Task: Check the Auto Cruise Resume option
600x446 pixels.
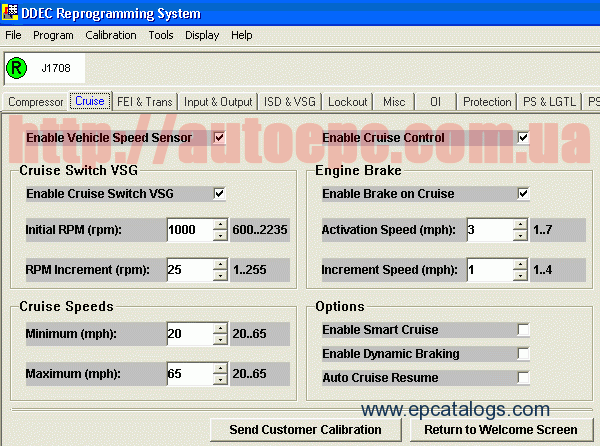Action: (x=523, y=378)
